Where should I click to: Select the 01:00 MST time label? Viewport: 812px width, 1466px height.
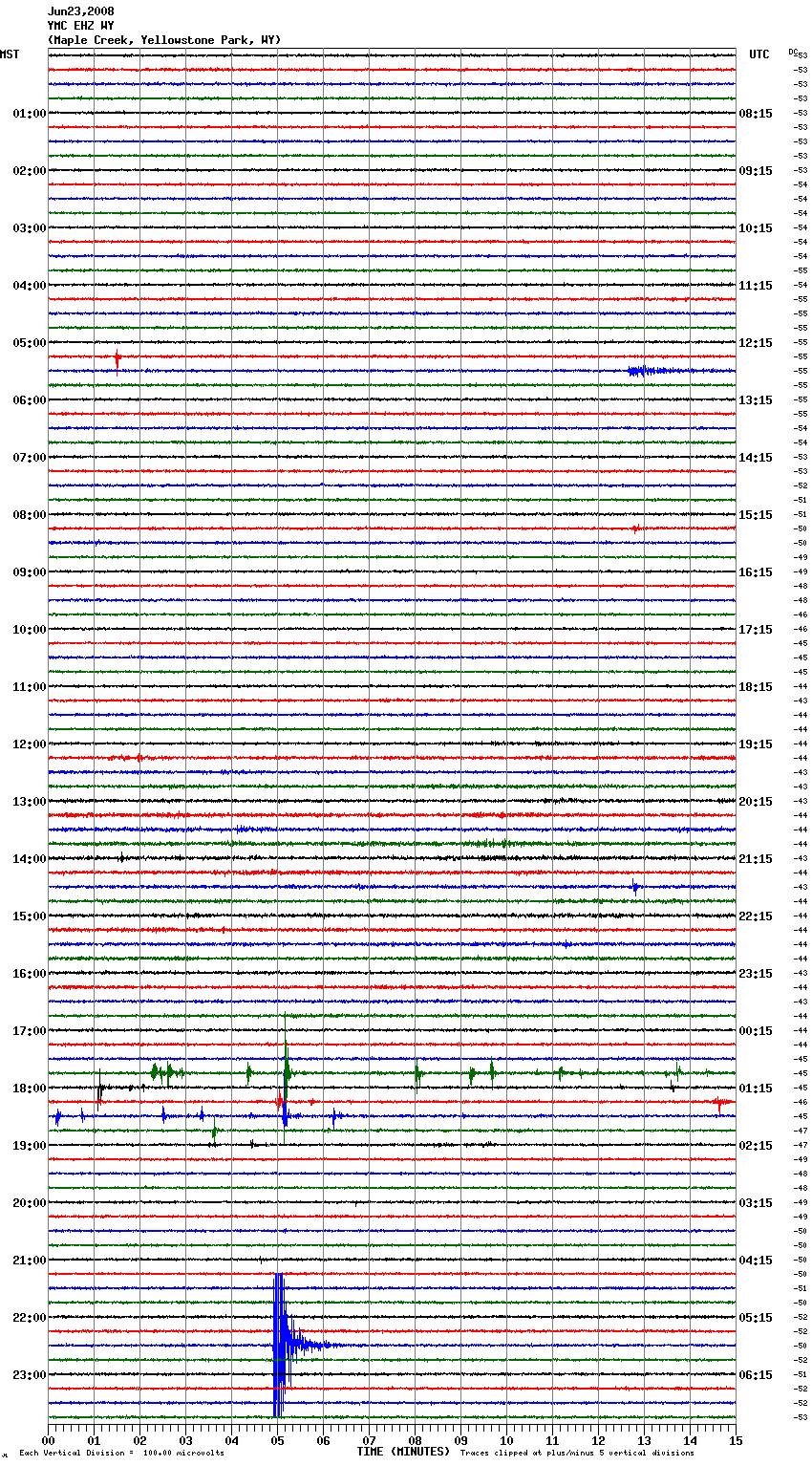coord(30,114)
